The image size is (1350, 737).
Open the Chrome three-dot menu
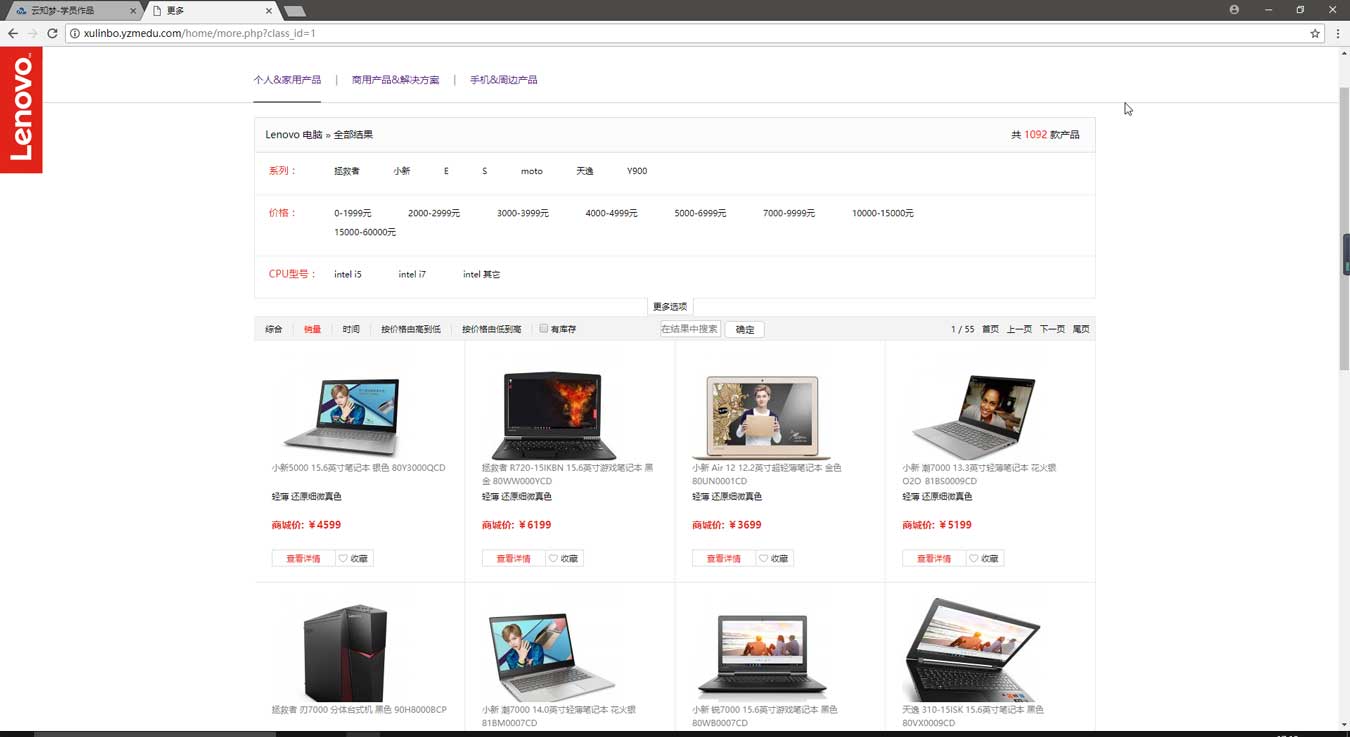pos(1338,33)
